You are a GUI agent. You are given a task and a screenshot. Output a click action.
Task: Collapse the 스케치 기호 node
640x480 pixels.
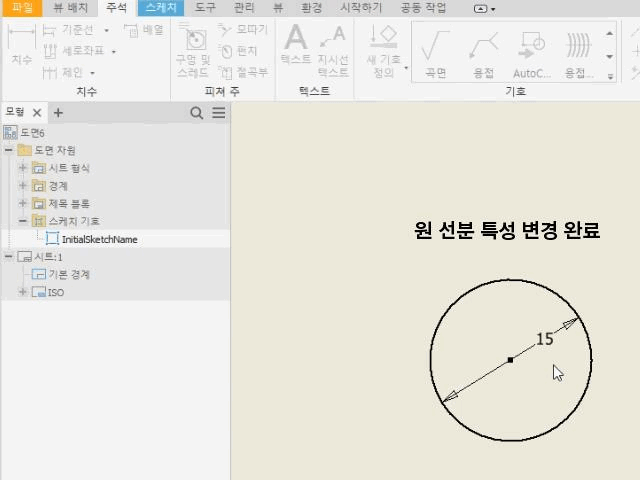tap(22, 221)
